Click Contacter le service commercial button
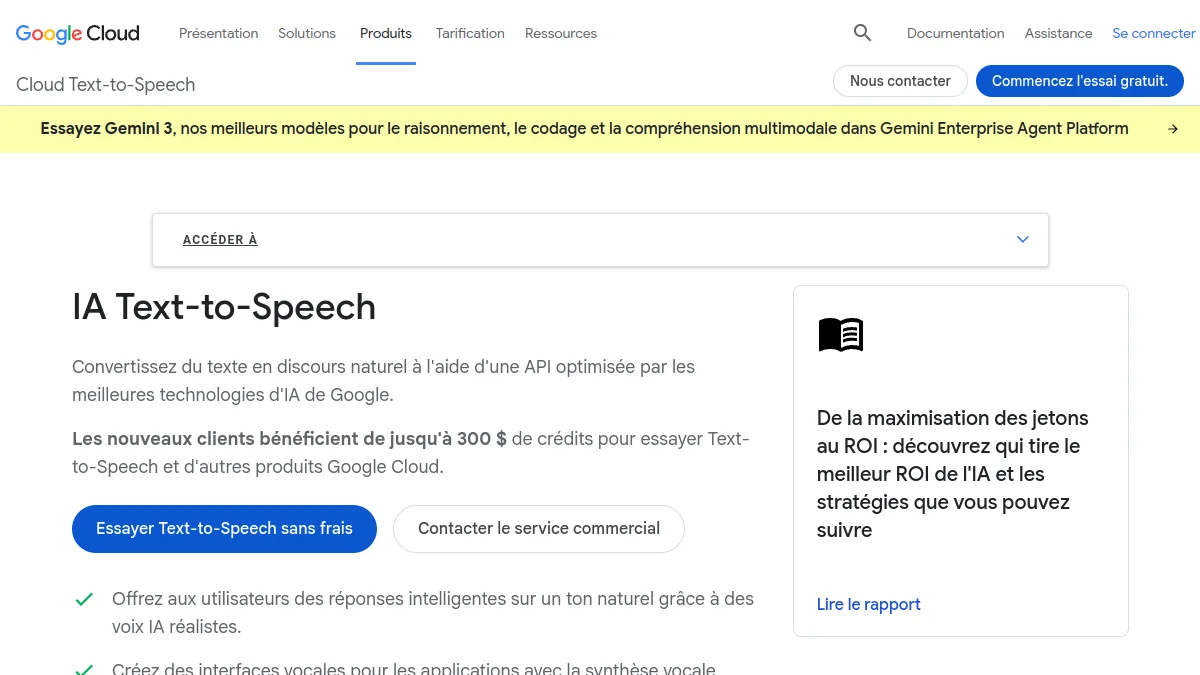Viewport: 1200px width, 675px height. click(539, 529)
